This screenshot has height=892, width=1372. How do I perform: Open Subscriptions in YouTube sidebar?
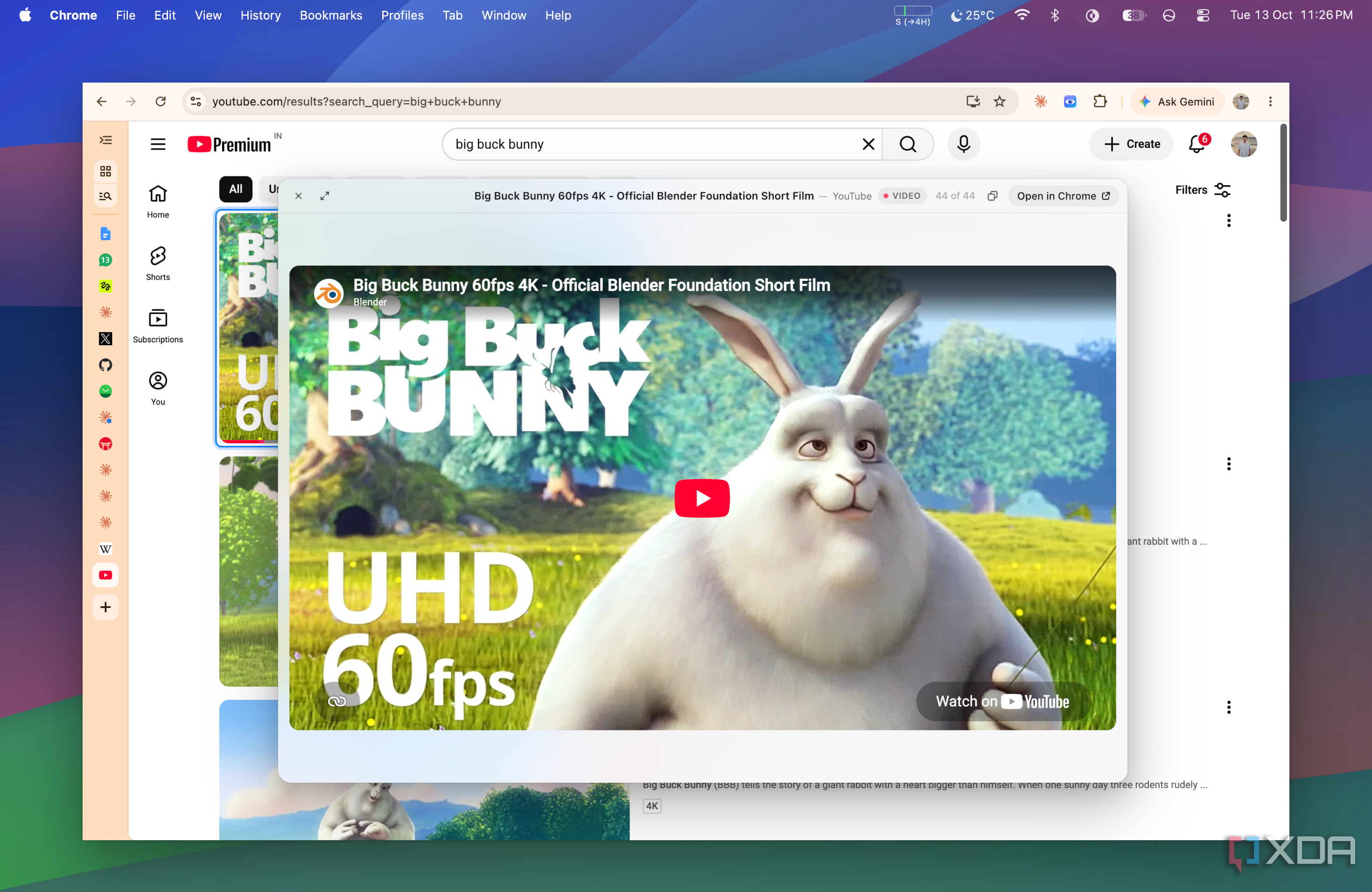158,326
